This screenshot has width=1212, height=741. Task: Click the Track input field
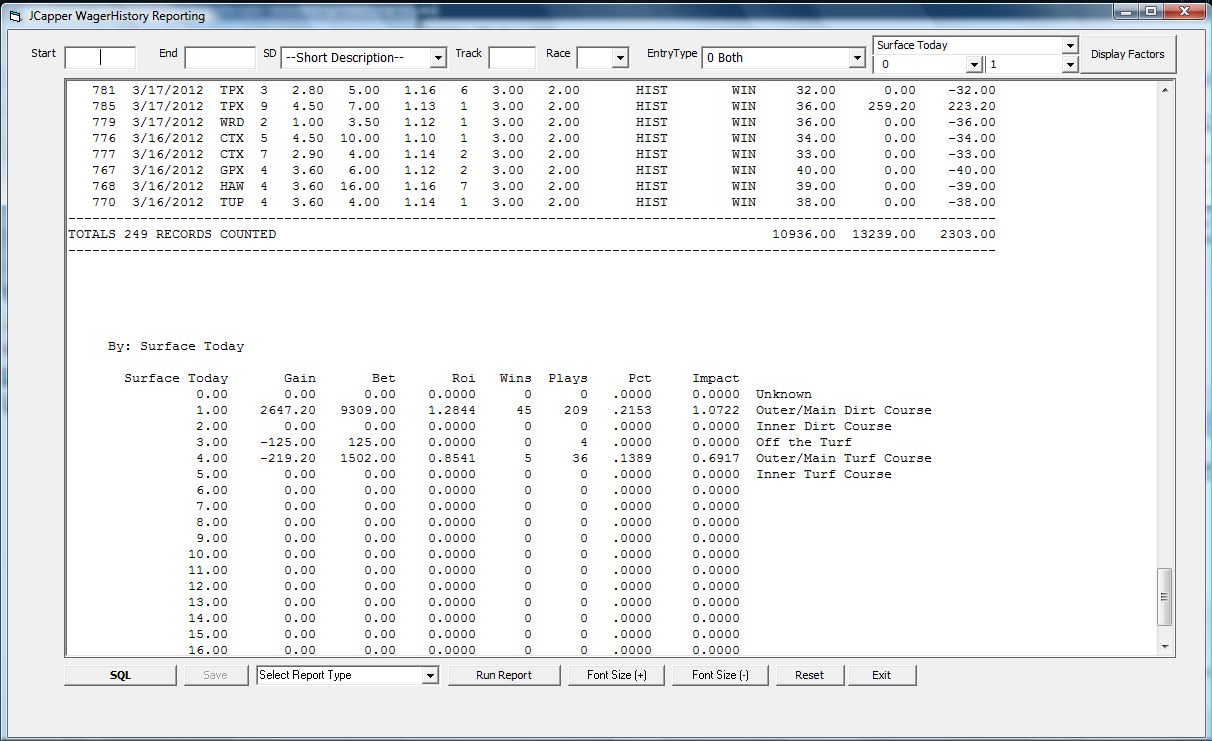[513, 57]
